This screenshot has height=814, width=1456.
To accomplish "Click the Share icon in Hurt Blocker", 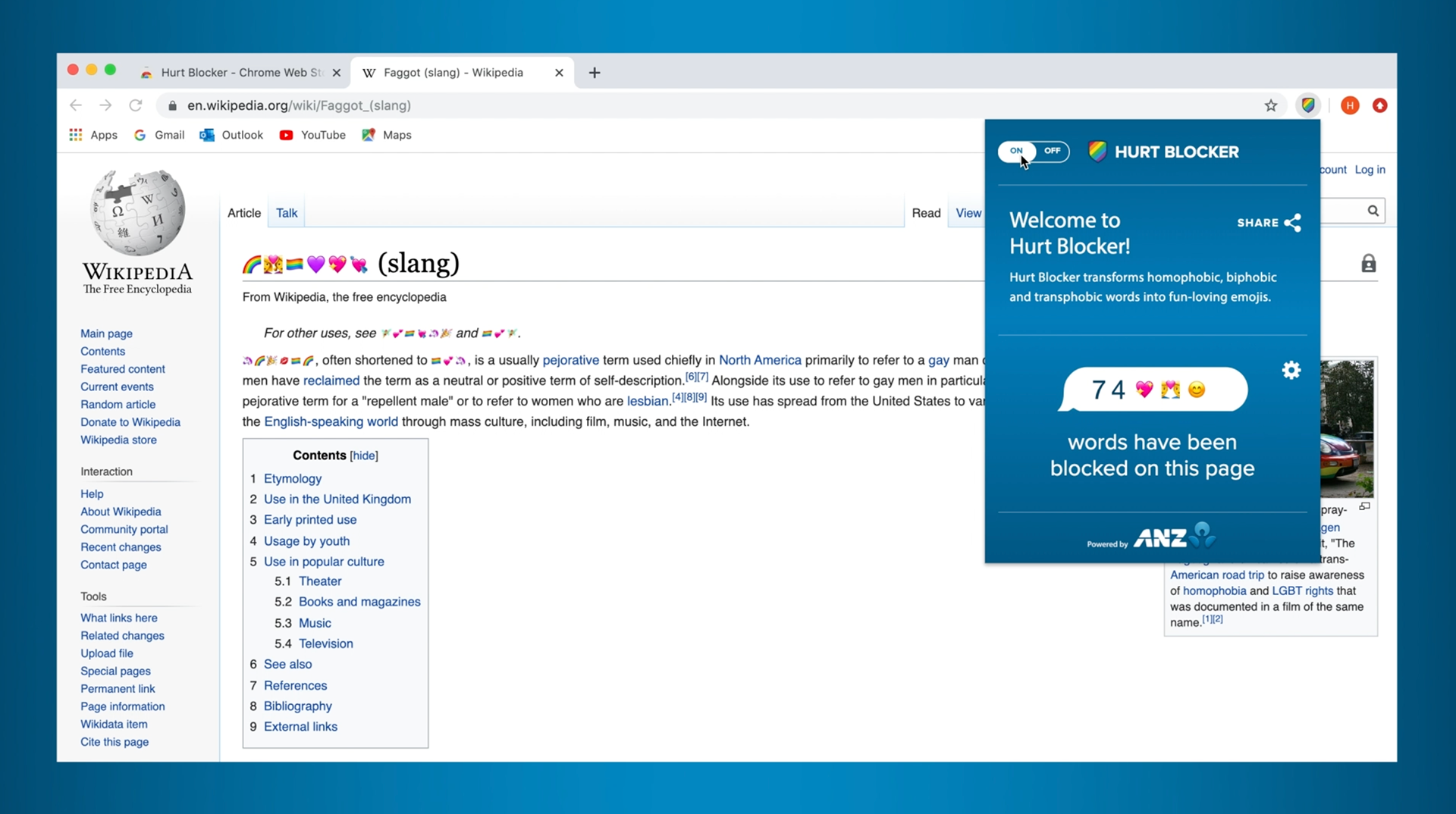I will coord(1293,223).
